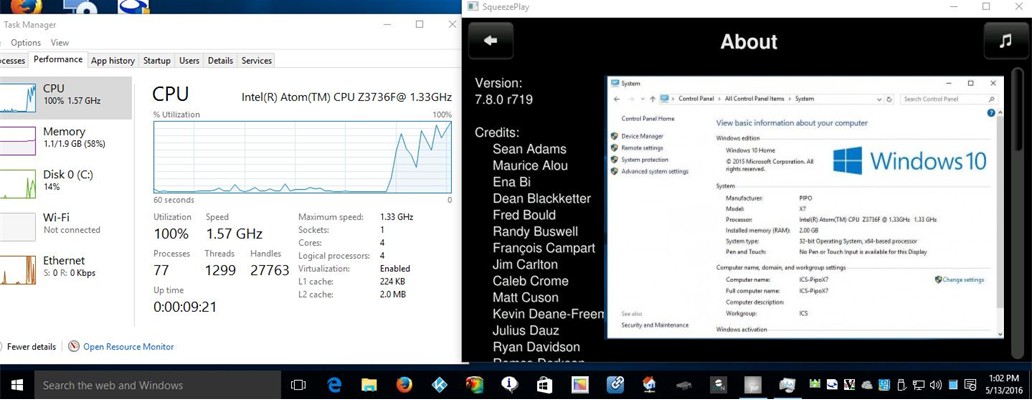
Task: Click the System window vertical scrollbar
Action: [x=999, y=224]
